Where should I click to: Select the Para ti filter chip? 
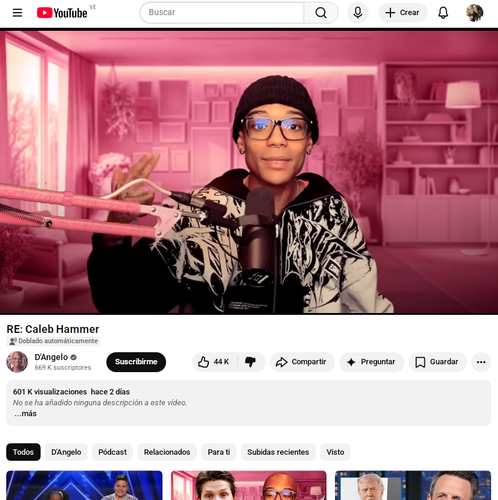[219, 452]
